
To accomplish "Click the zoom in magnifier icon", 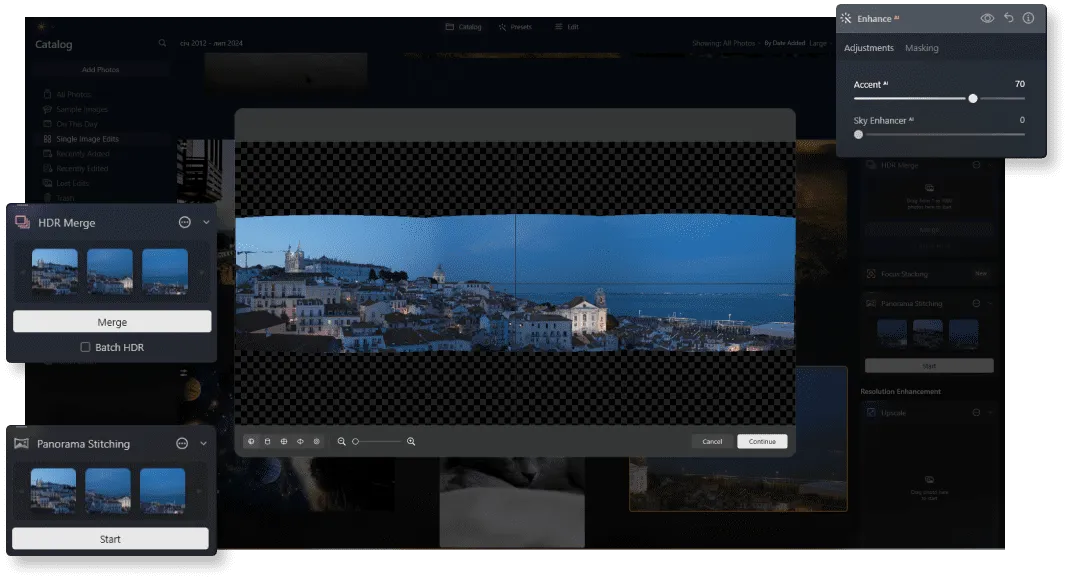I will tap(411, 441).
